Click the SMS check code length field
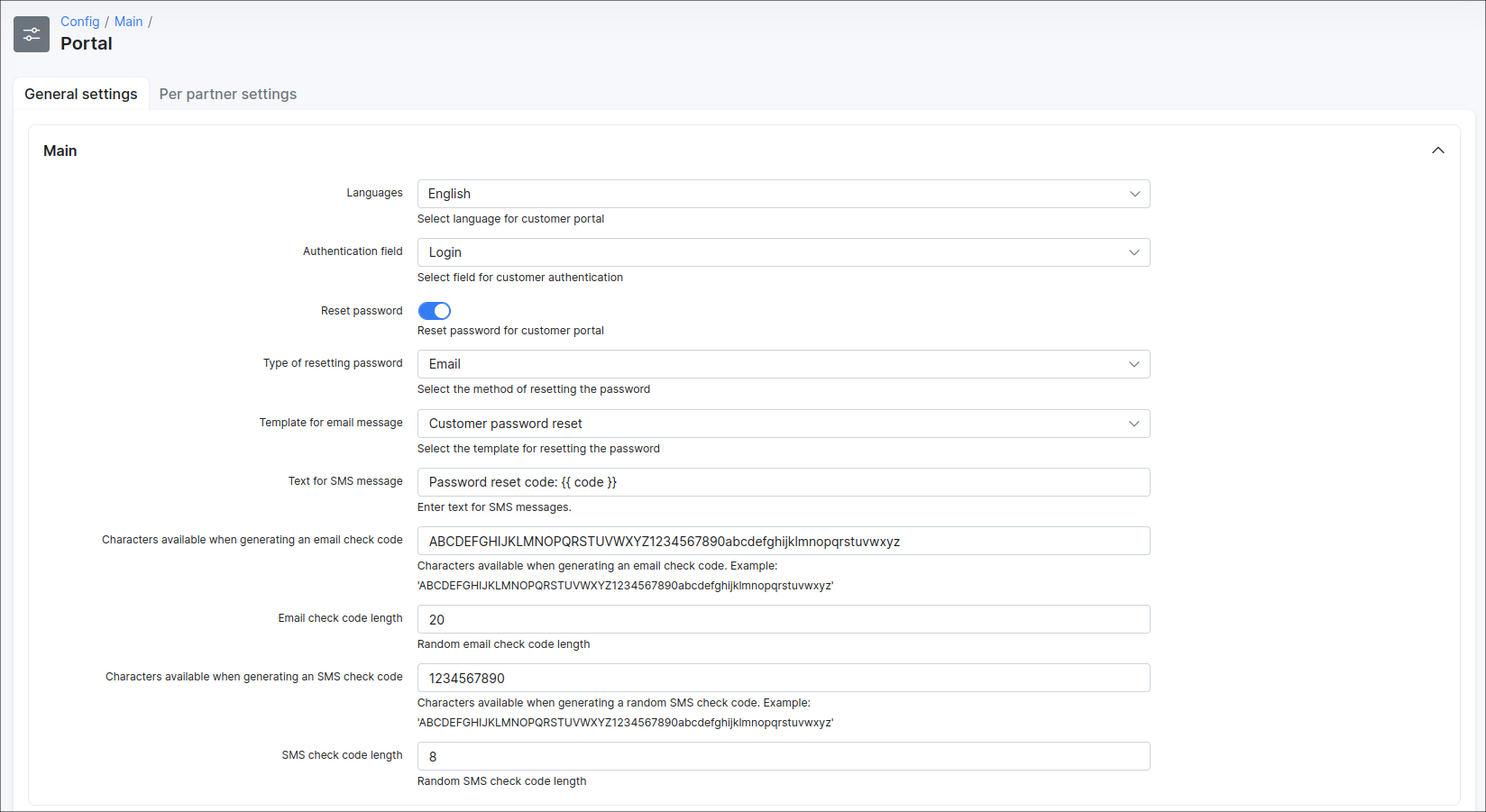This screenshot has width=1486, height=812. pos(783,756)
